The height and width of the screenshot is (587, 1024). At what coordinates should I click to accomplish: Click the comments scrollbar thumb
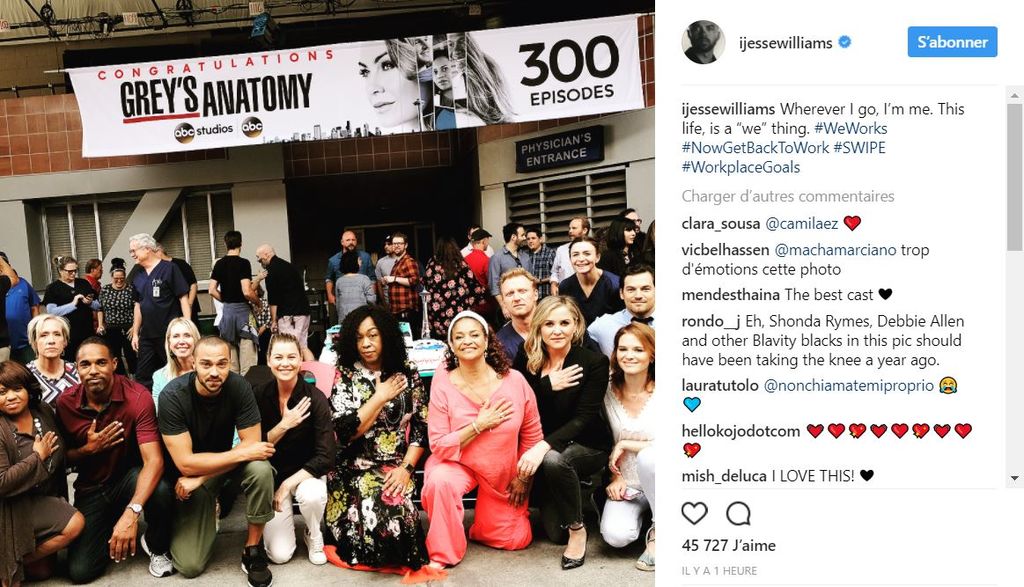(1015, 176)
